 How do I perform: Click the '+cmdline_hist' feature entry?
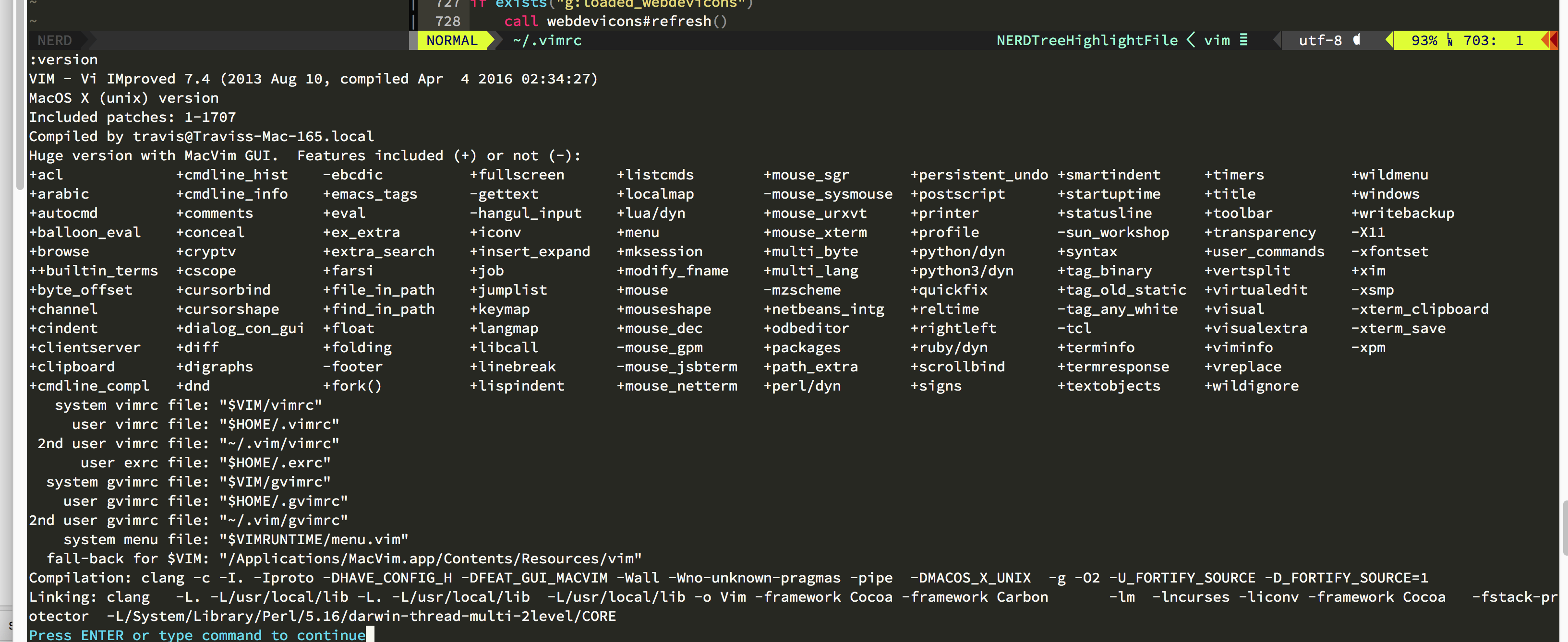pyautogui.click(x=232, y=175)
